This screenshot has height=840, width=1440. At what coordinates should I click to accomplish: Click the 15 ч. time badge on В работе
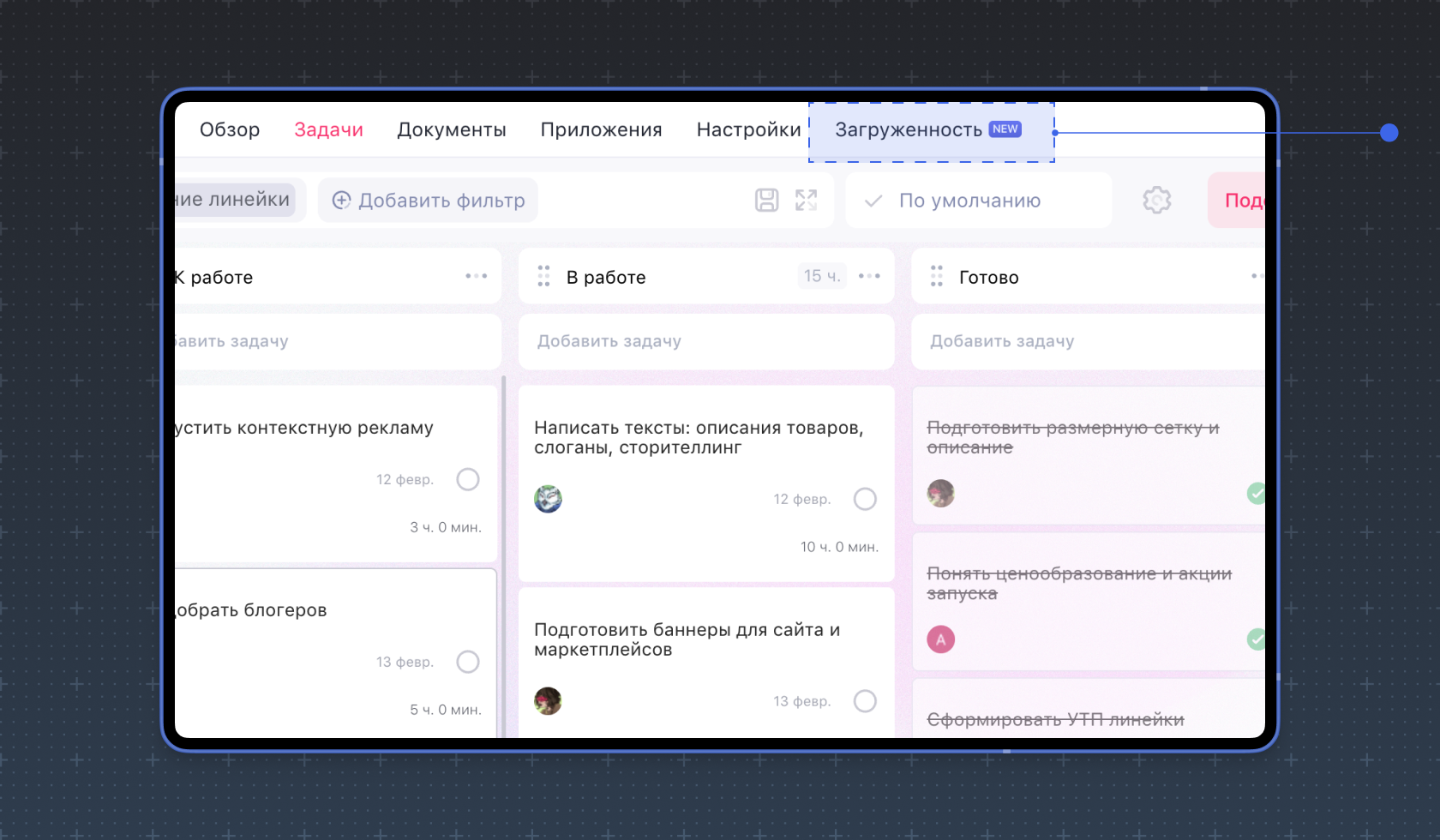click(x=821, y=275)
